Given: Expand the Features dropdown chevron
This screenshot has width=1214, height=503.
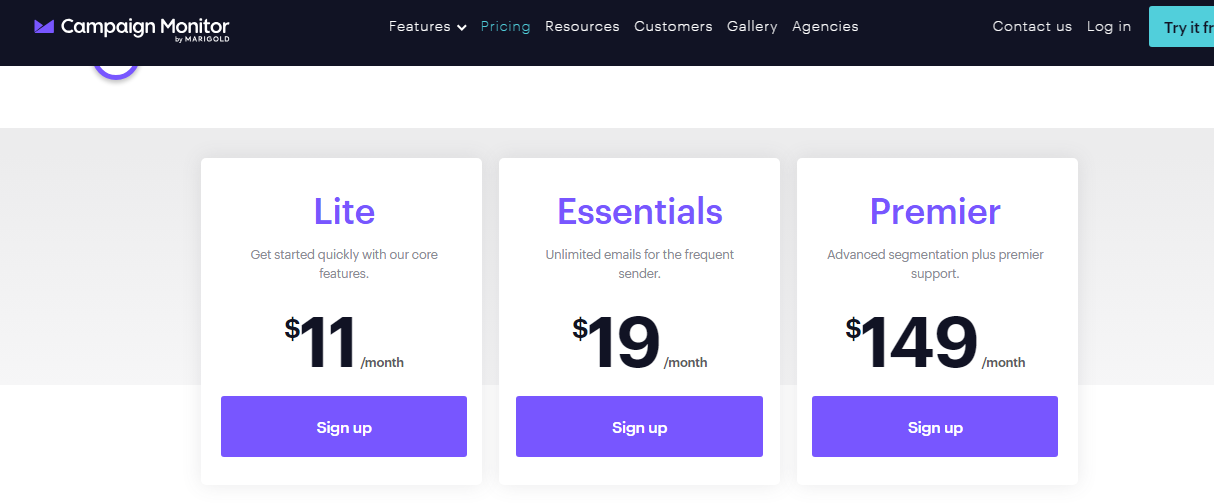Looking at the screenshot, I should click(x=462, y=28).
